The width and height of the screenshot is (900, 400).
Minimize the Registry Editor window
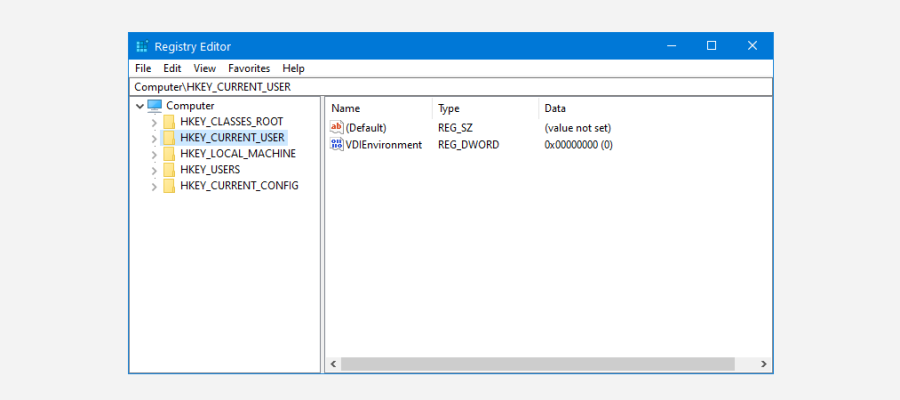(x=670, y=46)
